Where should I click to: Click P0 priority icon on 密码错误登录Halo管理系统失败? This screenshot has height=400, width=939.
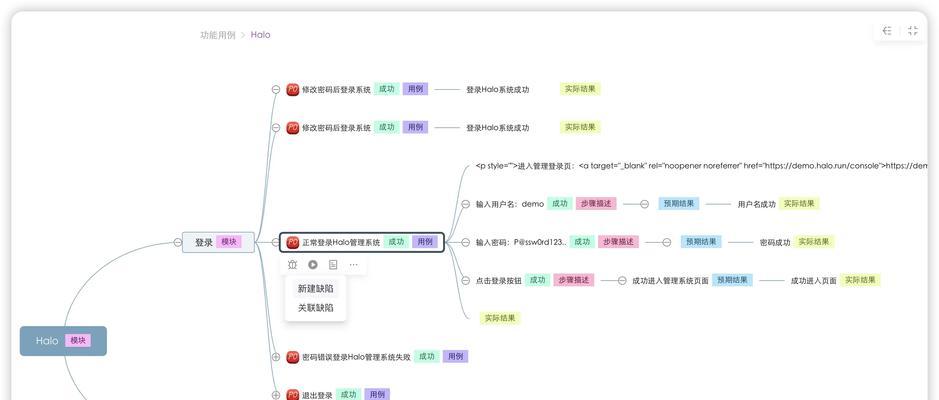293,357
